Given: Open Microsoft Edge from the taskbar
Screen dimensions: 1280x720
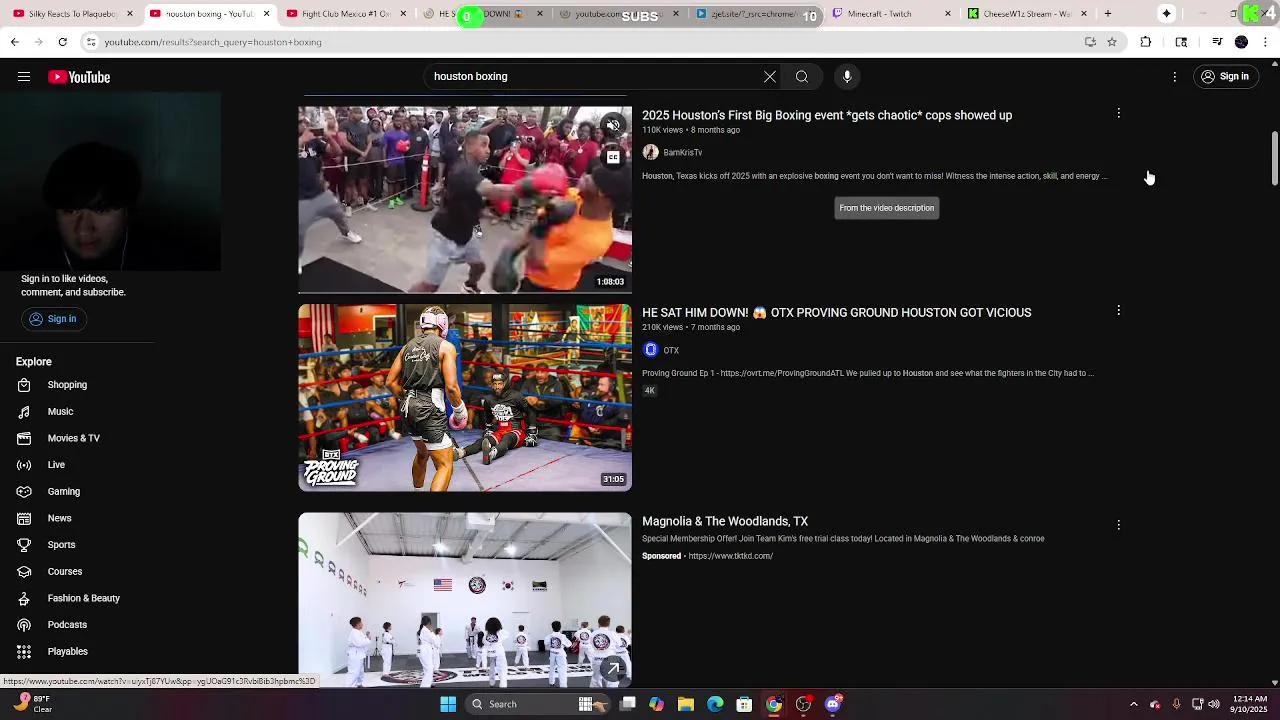Looking at the screenshot, I should [x=715, y=704].
